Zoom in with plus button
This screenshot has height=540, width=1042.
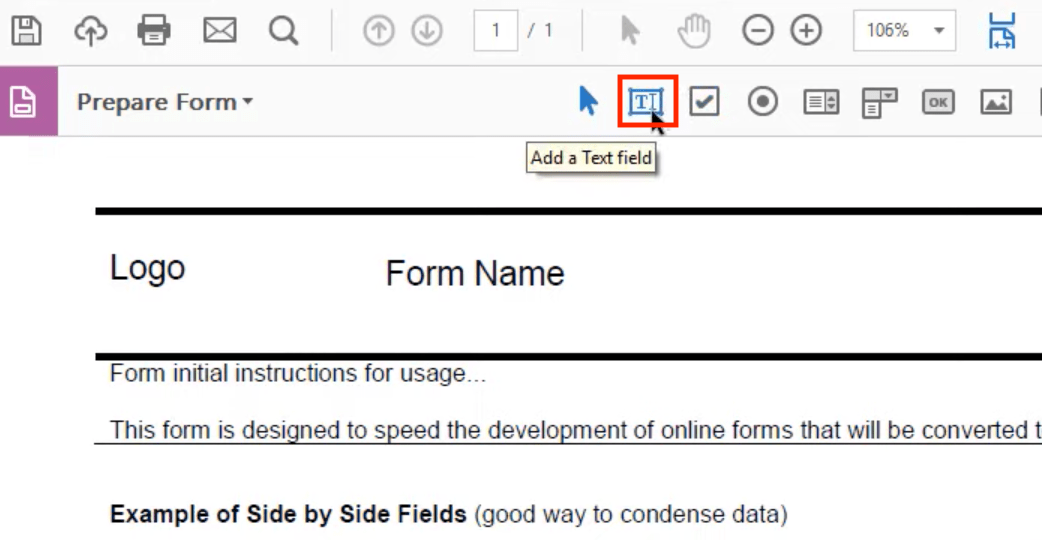(x=806, y=31)
